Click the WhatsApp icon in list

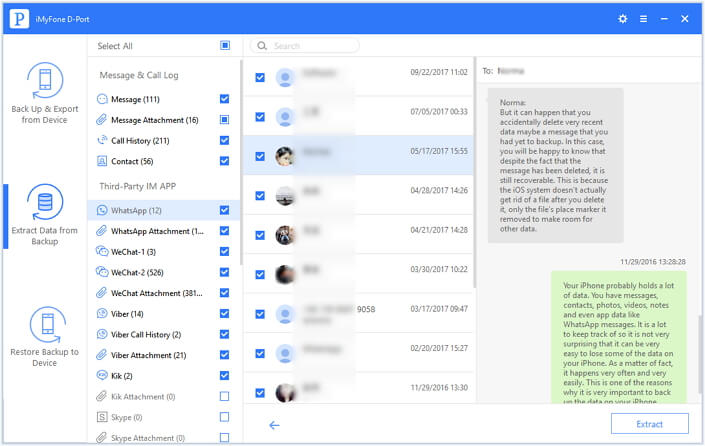point(102,210)
